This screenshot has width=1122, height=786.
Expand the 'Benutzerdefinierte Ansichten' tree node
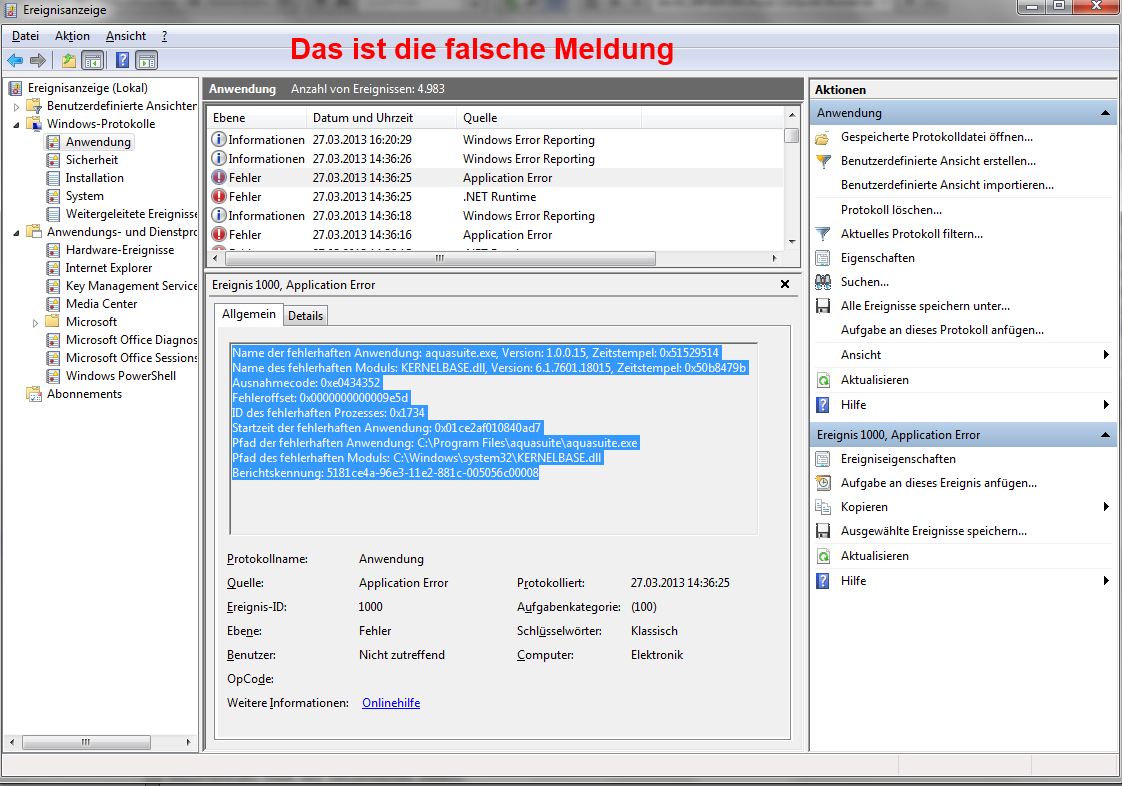[x=16, y=106]
